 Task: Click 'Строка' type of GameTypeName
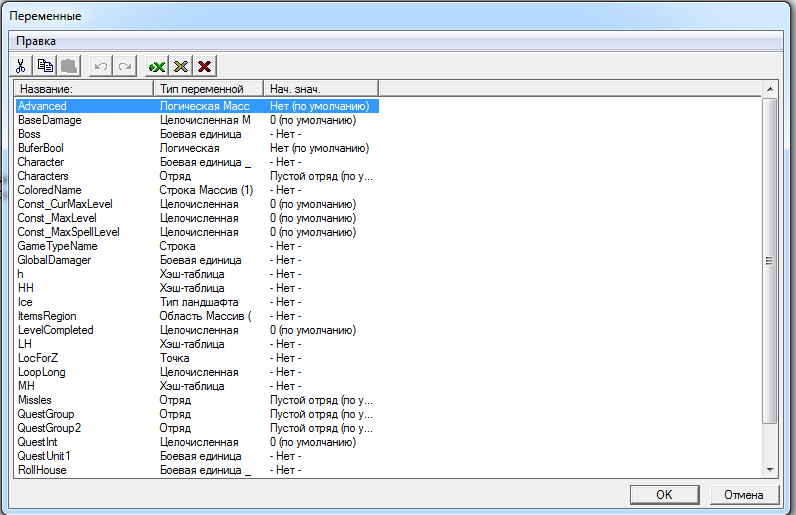point(177,246)
